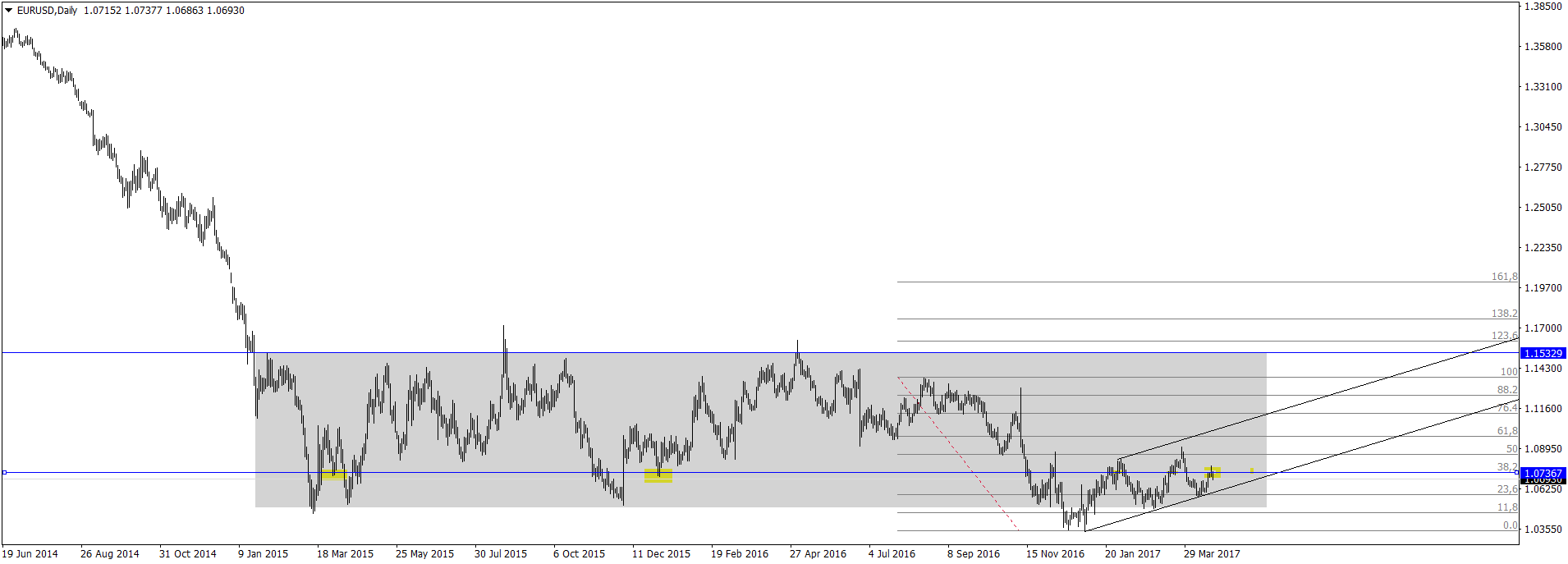Click the 1.11600 price axis label

[x=1543, y=409]
